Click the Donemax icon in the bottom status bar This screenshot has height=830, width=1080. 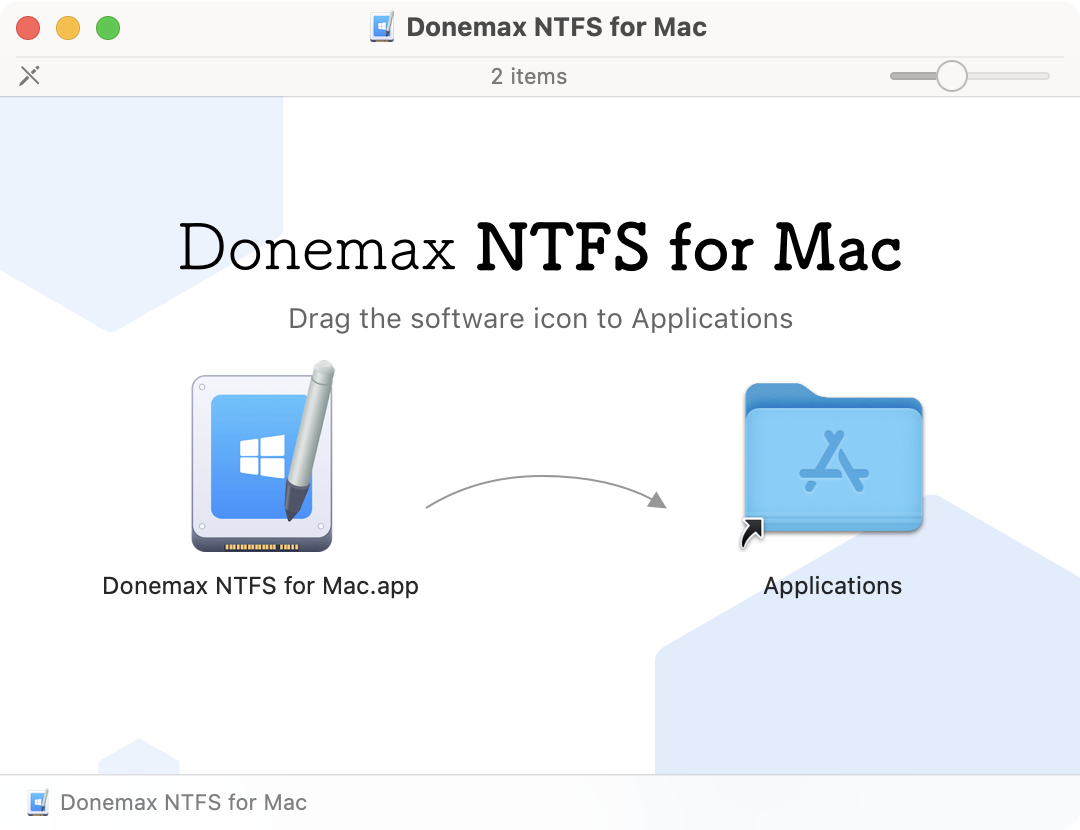(x=38, y=802)
